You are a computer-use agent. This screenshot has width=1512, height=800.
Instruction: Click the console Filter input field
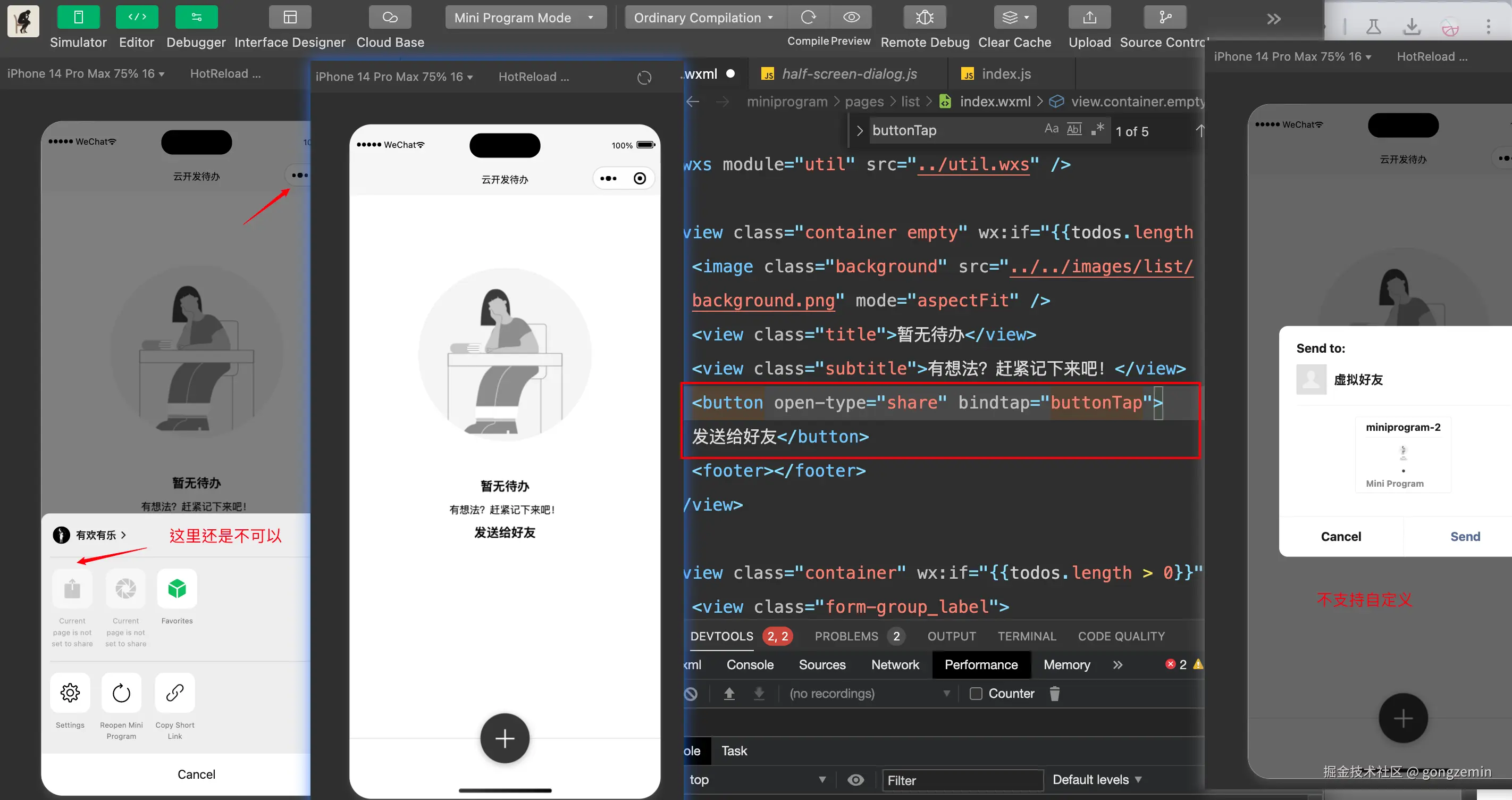962,780
